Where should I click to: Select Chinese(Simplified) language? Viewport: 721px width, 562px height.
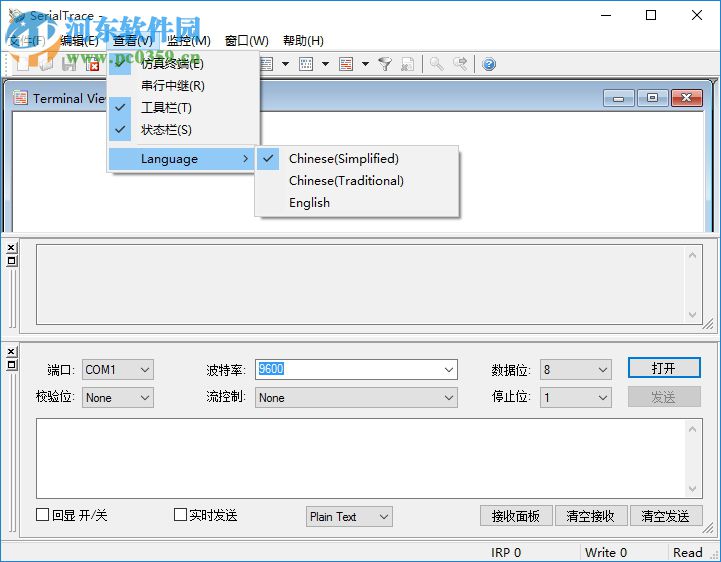(357, 159)
